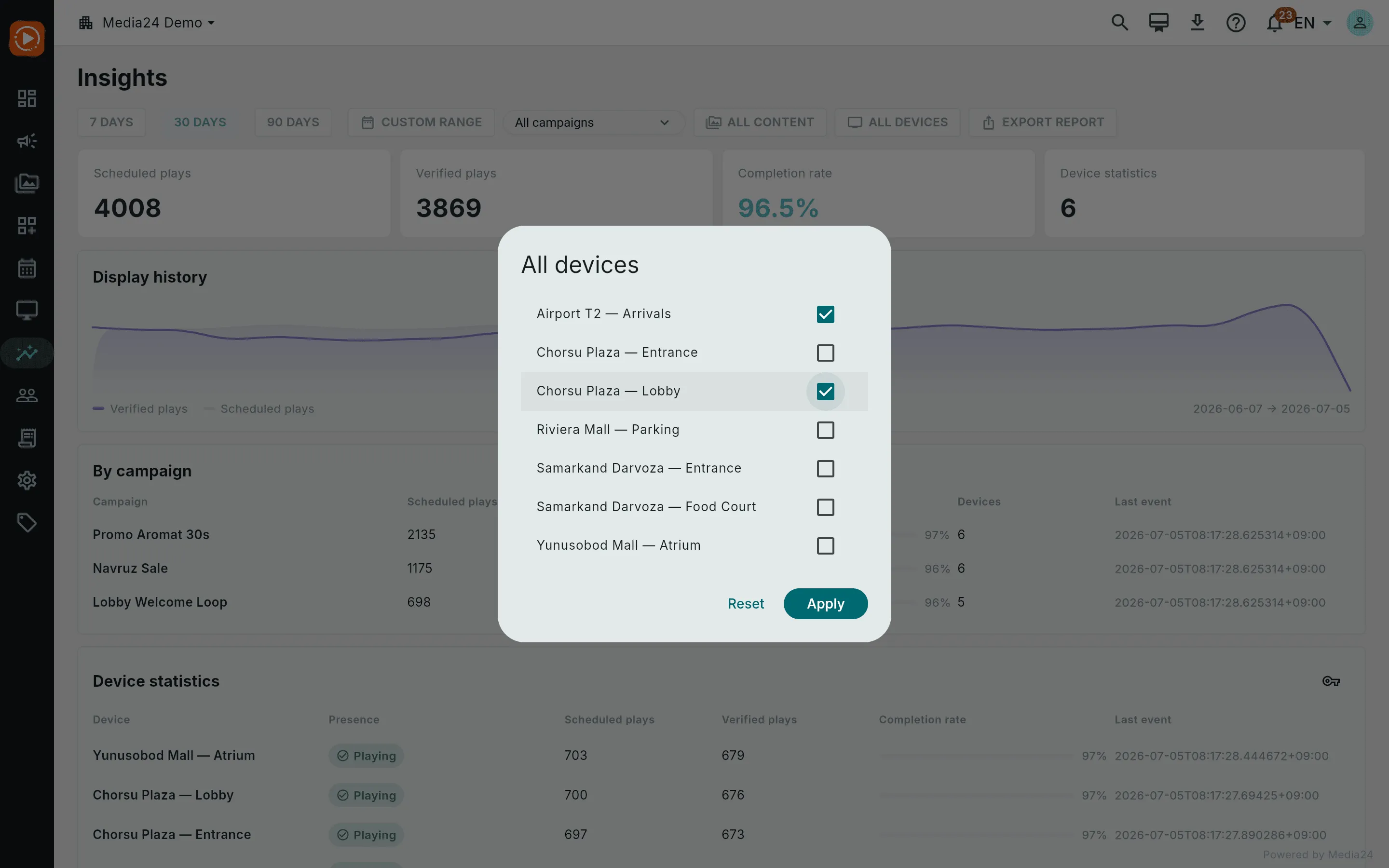This screenshot has height=868, width=1389.
Task: Expand the All campaigns dropdown
Action: pyautogui.click(x=594, y=122)
